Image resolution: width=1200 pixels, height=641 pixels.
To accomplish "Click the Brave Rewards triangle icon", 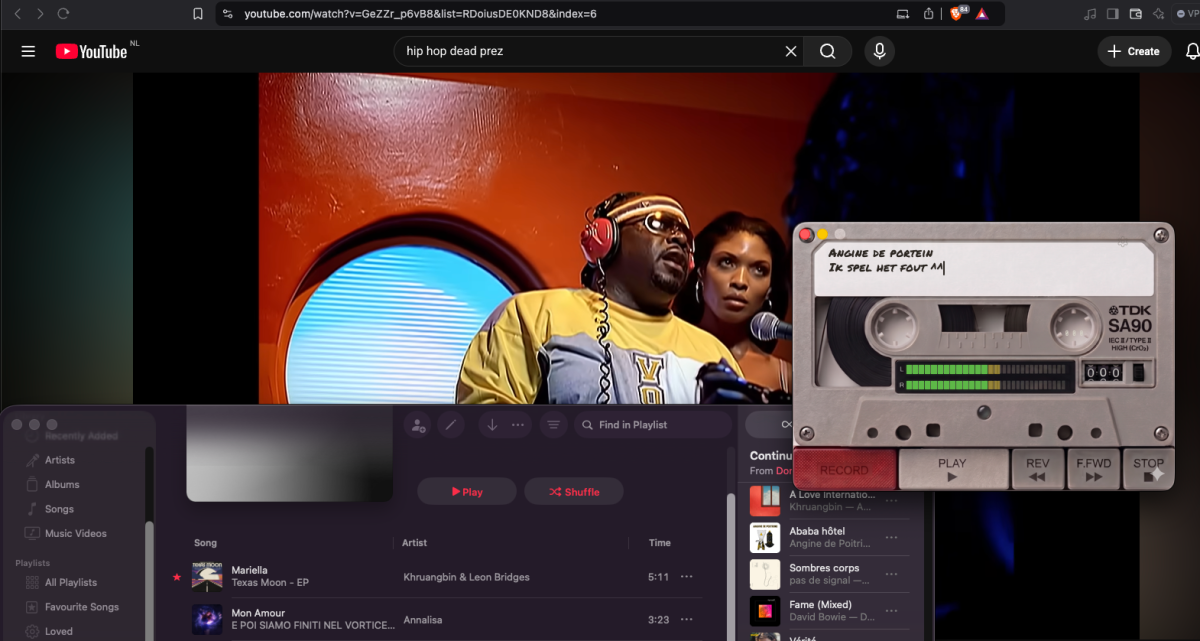I will tap(982, 14).
